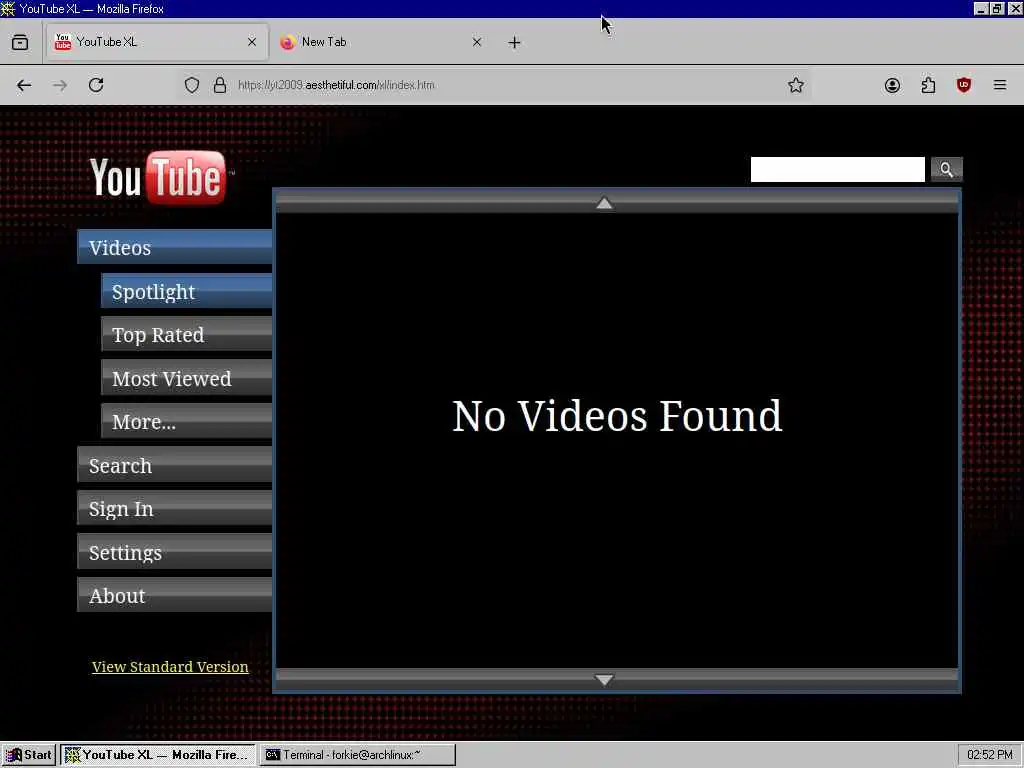Open a new tab with the plus icon
Viewport: 1024px width, 768px height.
pyautogui.click(x=515, y=42)
